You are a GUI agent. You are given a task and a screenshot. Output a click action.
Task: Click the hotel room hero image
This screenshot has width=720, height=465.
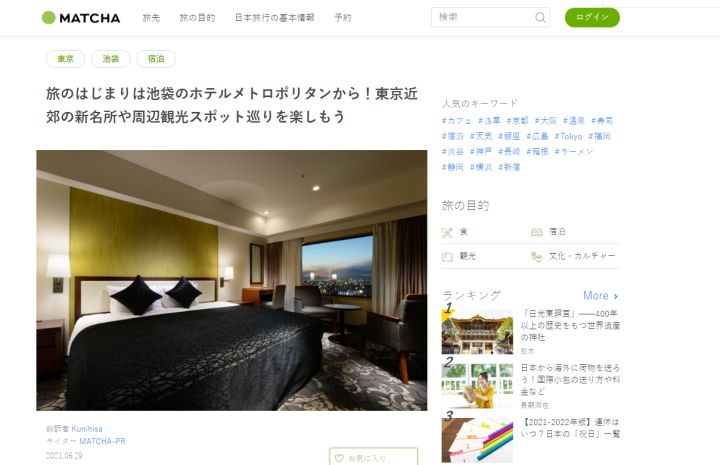(231, 280)
